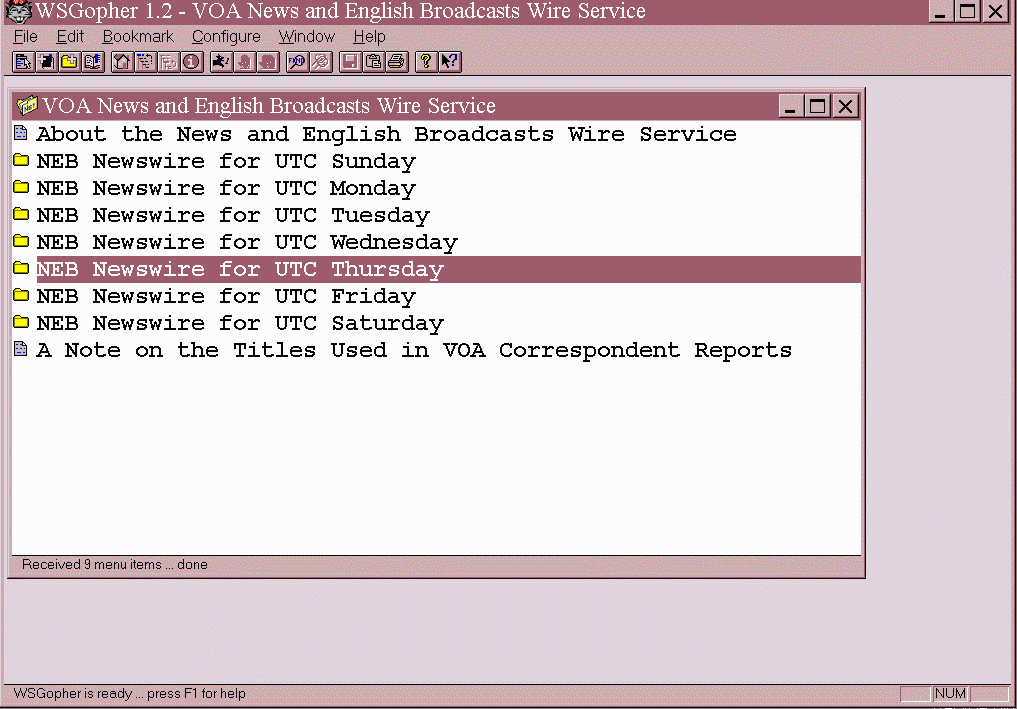1017x709 pixels.
Task: Select A Note on the Titles Used entry
Action: click(414, 350)
